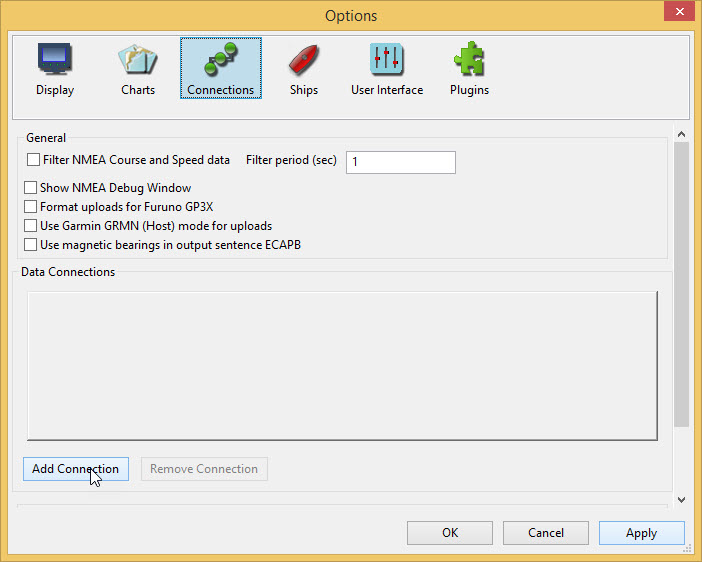Click the vertical scrollbar thumb

pos(681,285)
